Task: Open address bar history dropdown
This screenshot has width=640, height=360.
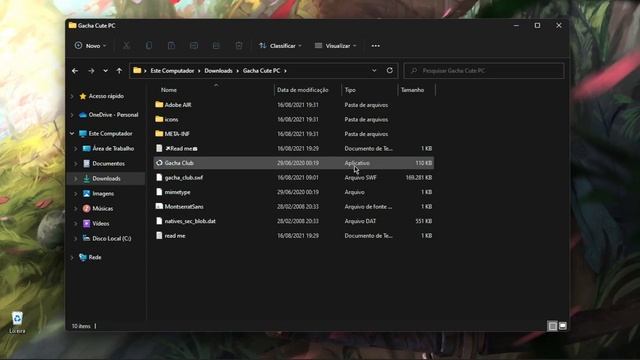Action: [x=374, y=70]
